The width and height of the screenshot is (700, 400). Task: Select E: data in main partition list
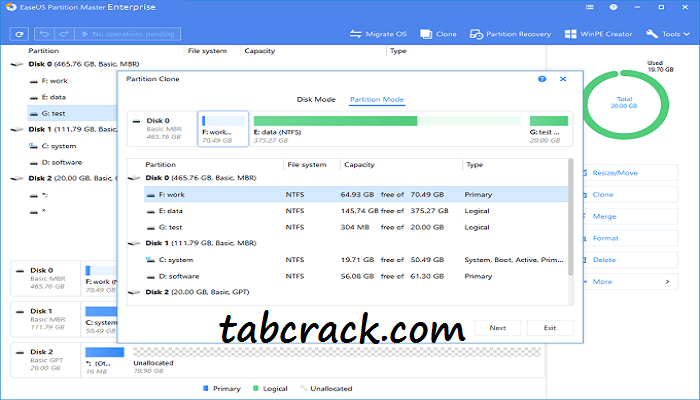click(x=54, y=97)
